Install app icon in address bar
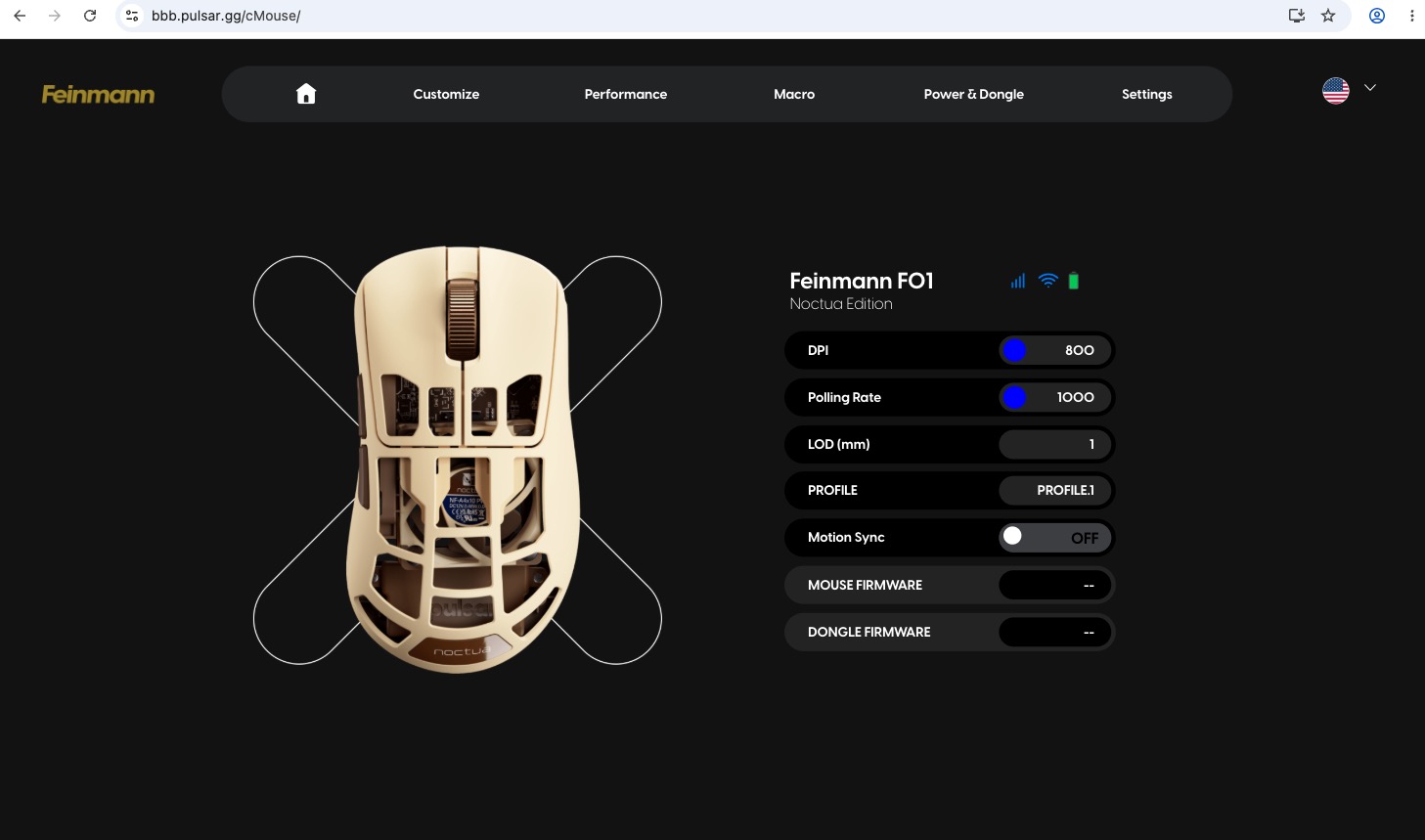 coord(1297,16)
